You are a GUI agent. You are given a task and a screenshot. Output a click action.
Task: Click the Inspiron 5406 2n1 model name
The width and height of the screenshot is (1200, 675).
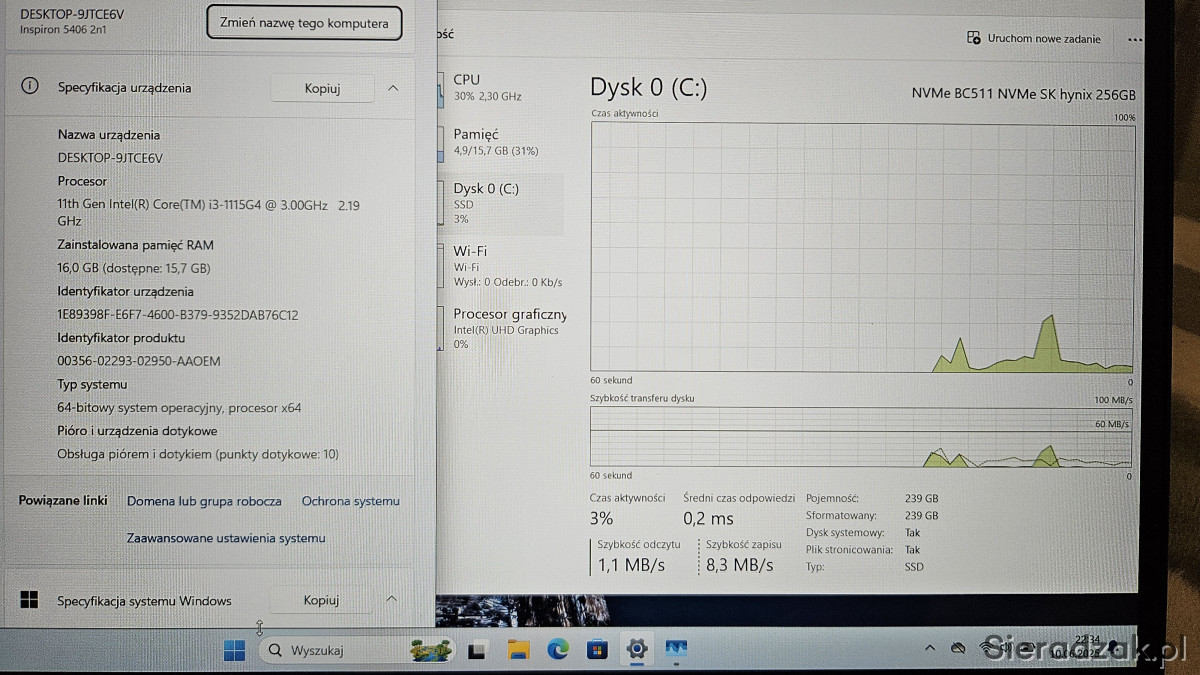point(63,29)
